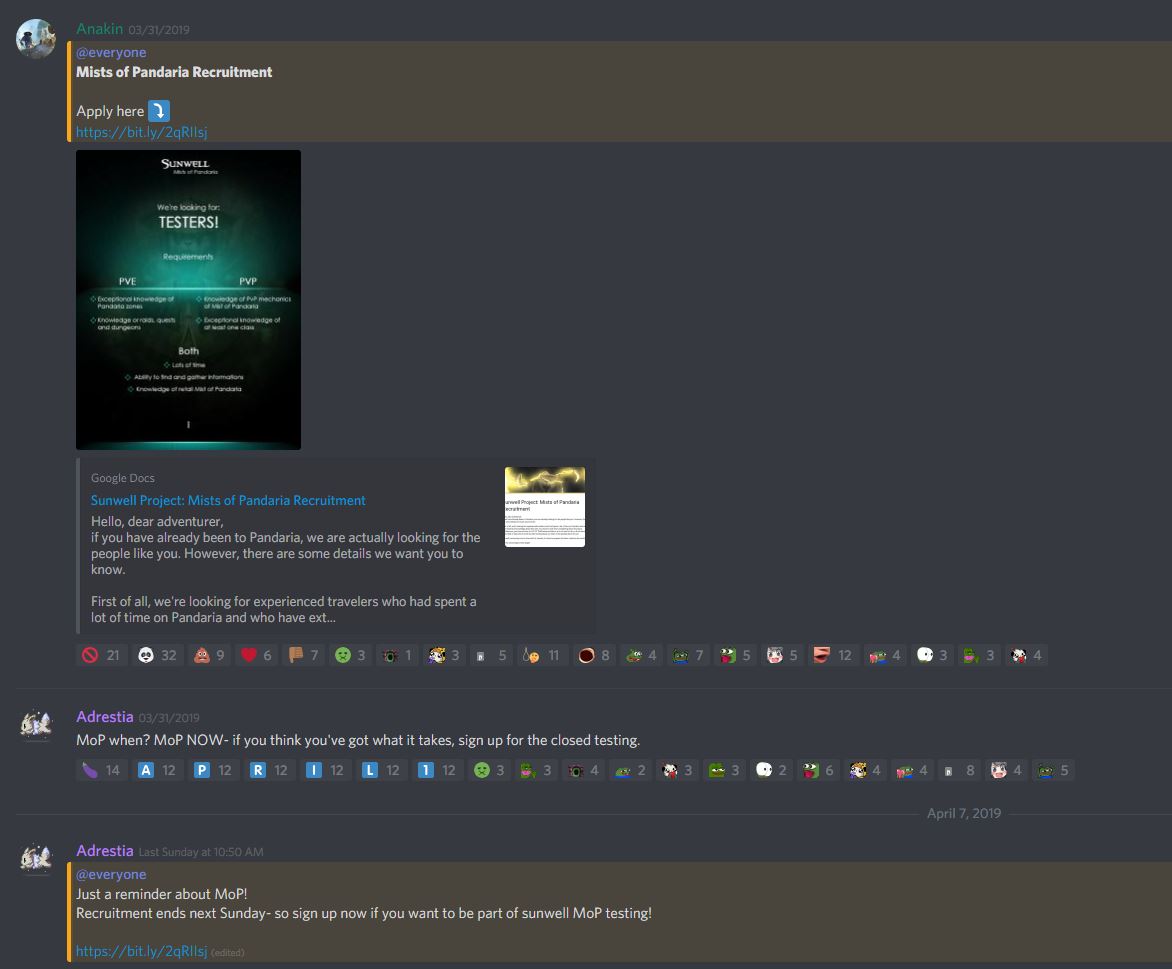This screenshot has width=1172, height=969.
Task: Open Adrestia's avatar beside 'MoP when?' message
Action: click(36, 725)
